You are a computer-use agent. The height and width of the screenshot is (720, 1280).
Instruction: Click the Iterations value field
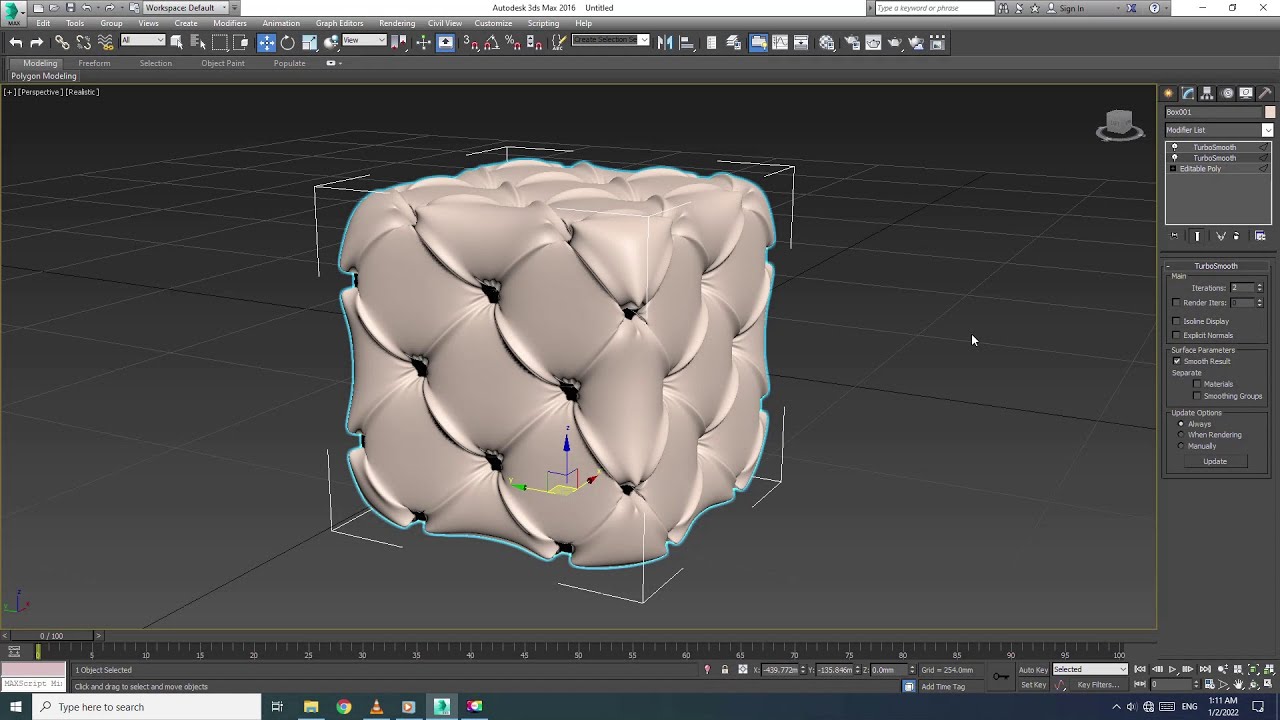point(1241,288)
